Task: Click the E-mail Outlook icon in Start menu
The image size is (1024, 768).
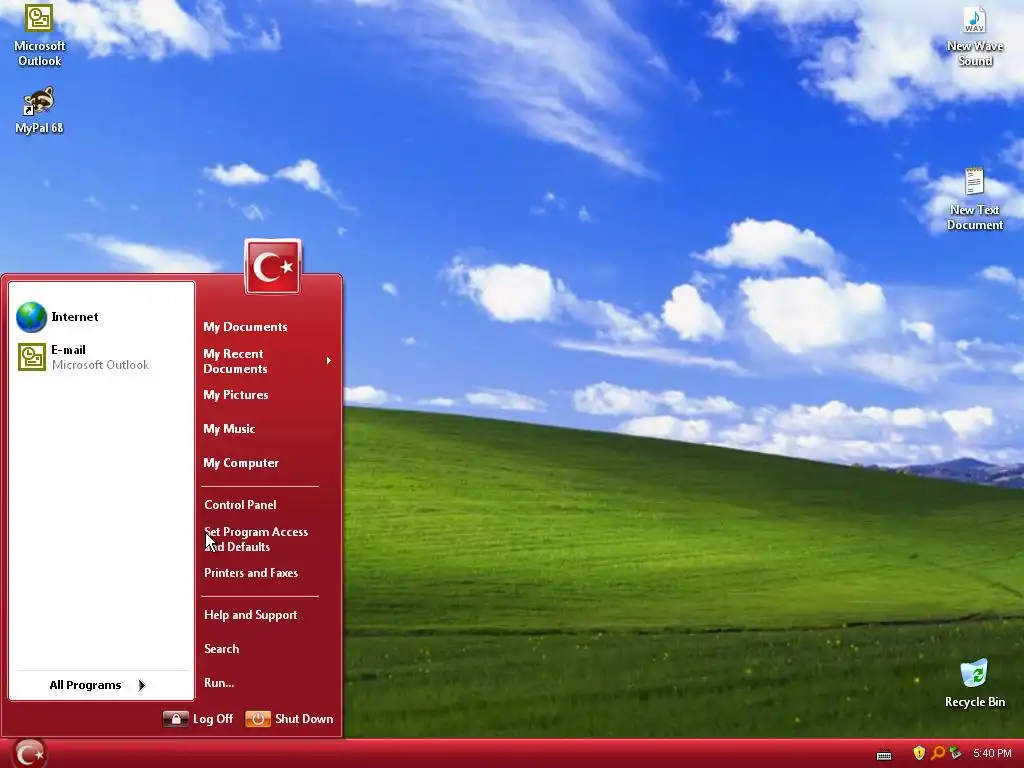Action: (31, 357)
